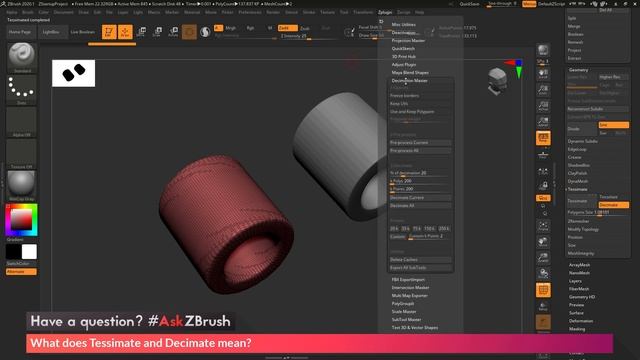The height and width of the screenshot is (360, 640).
Task: Click the BPR render icon at top of right shelf
Action: click(543, 51)
